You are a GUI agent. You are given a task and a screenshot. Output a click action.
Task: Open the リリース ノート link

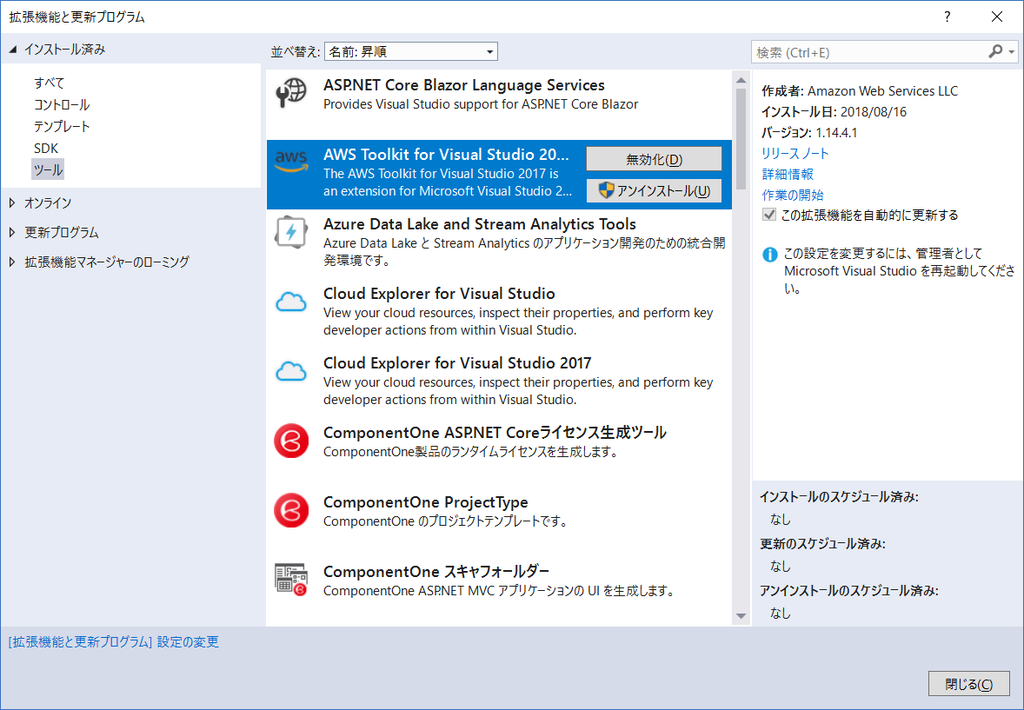pos(795,153)
